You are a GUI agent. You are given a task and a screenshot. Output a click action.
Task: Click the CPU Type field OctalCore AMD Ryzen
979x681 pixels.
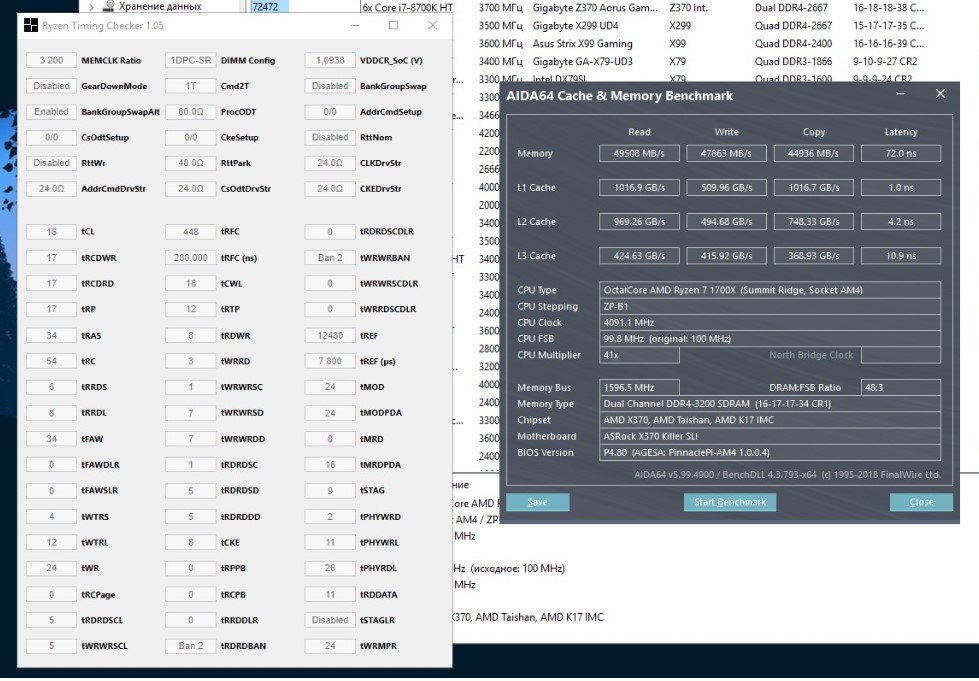click(x=770, y=290)
